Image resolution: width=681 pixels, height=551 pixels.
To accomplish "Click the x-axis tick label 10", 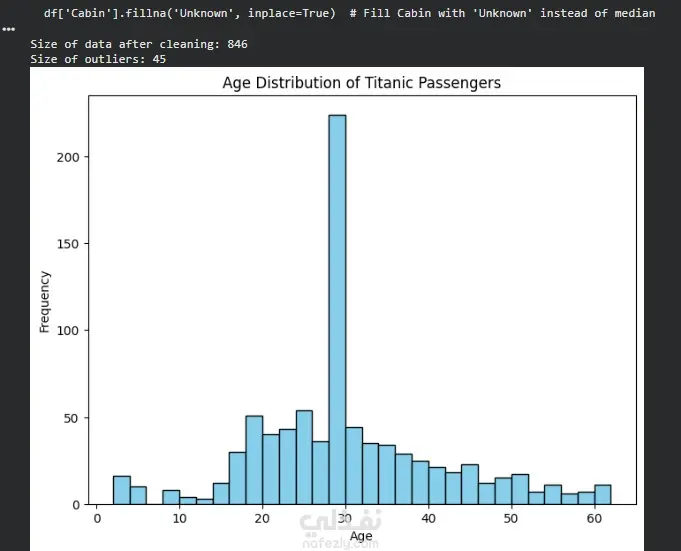I will pos(179,518).
